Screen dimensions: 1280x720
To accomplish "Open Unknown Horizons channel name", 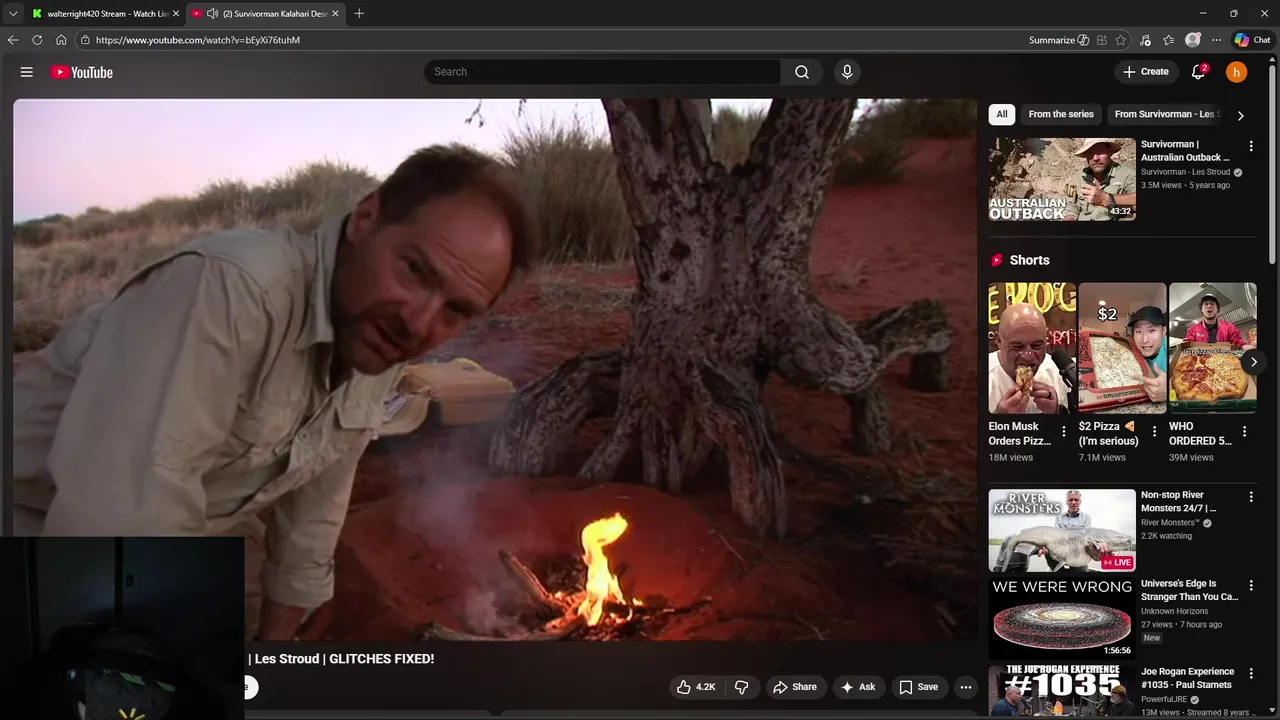I will point(1175,611).
